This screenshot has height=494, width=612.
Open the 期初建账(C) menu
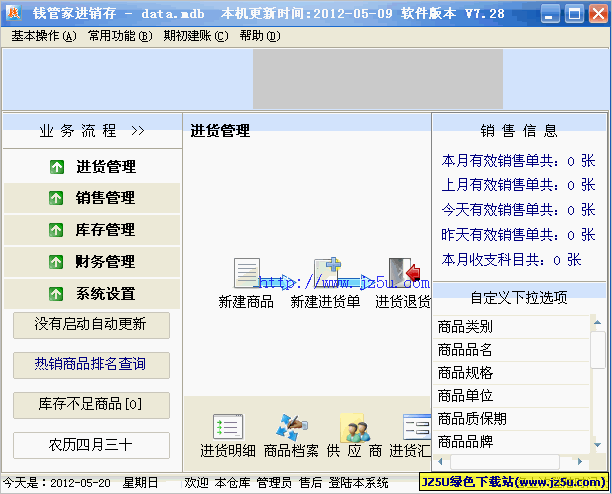[x=196, y=36]
